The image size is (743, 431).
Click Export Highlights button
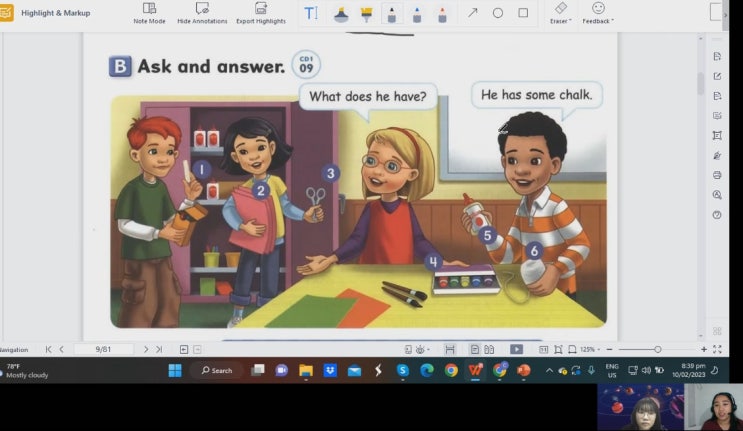(261, 13)
